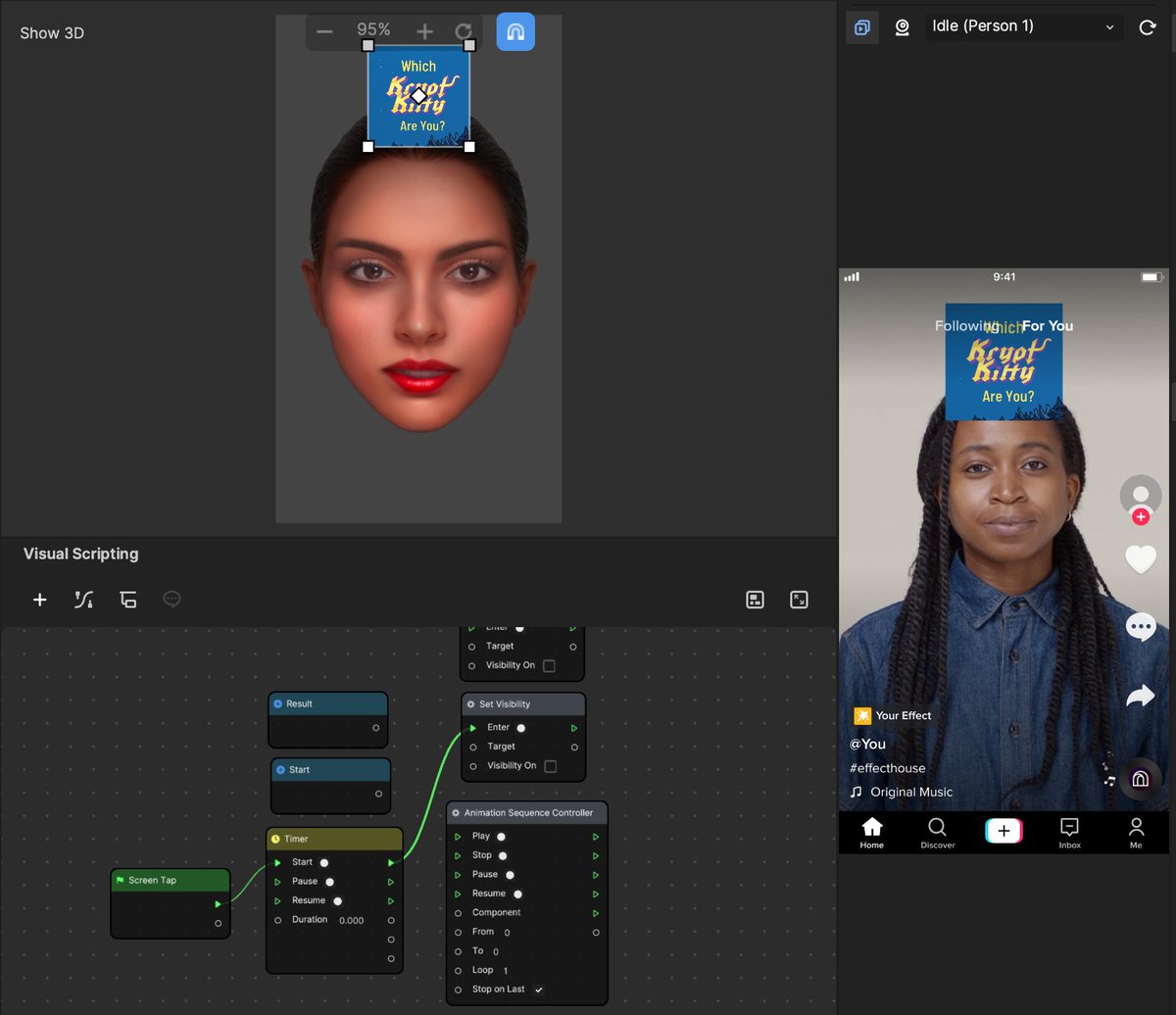Screen dimensions: 1176x1015
Task: Select the Timer node header
Action: [x=334, y=839]
